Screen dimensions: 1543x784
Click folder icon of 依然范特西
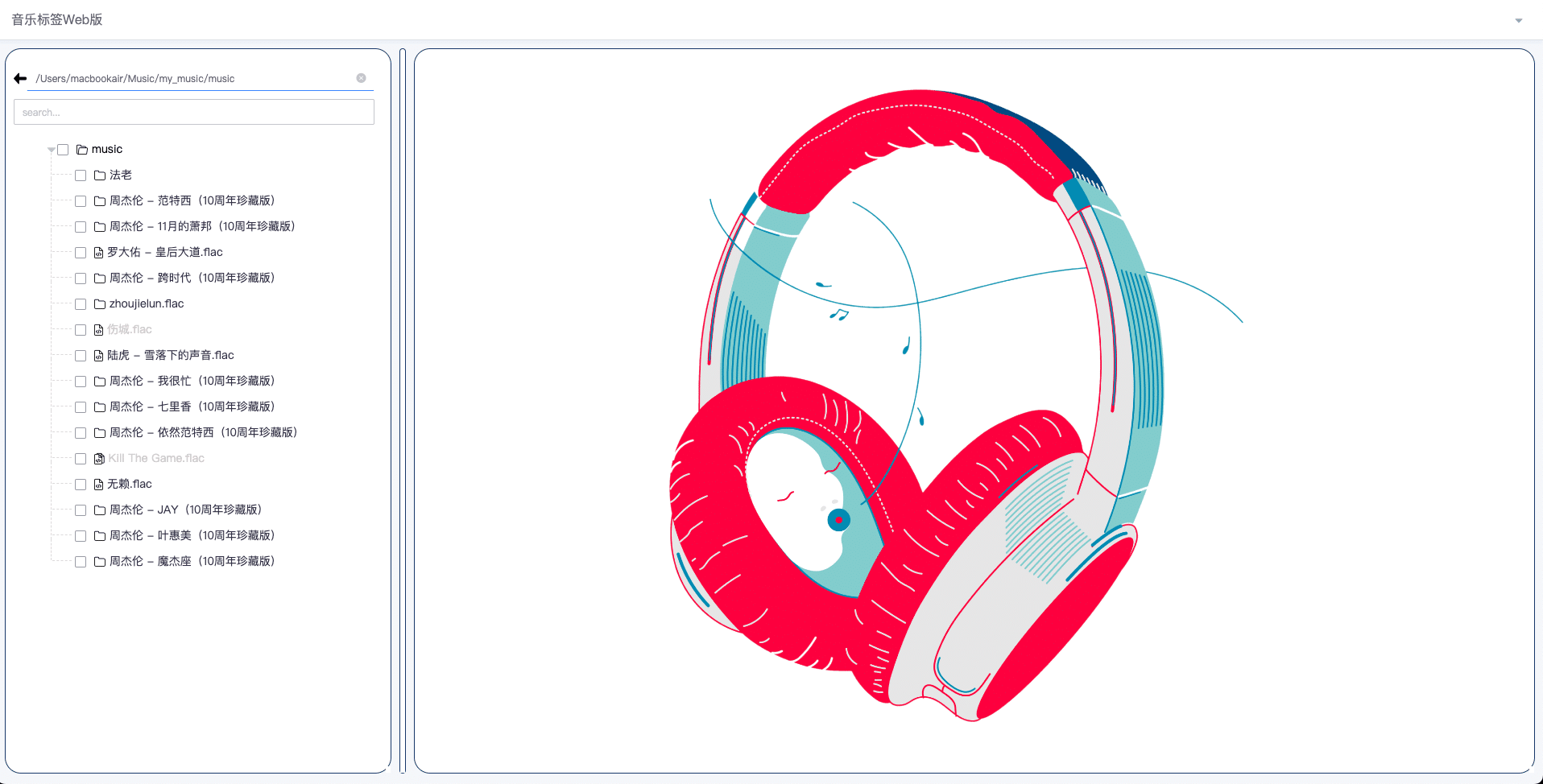click(x=100, y=432)
